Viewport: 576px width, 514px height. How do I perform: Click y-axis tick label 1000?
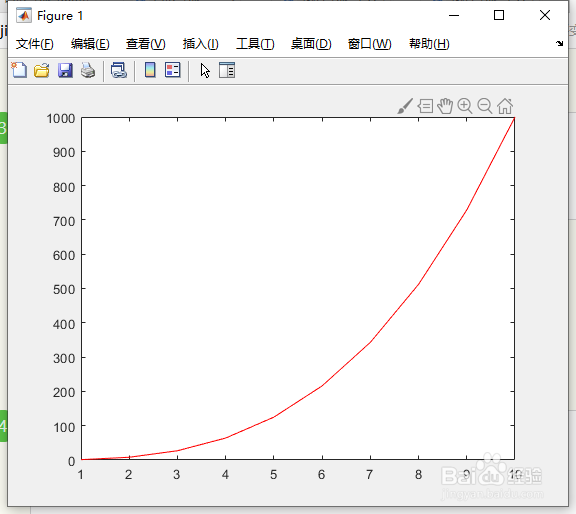[x=61, y=119]
